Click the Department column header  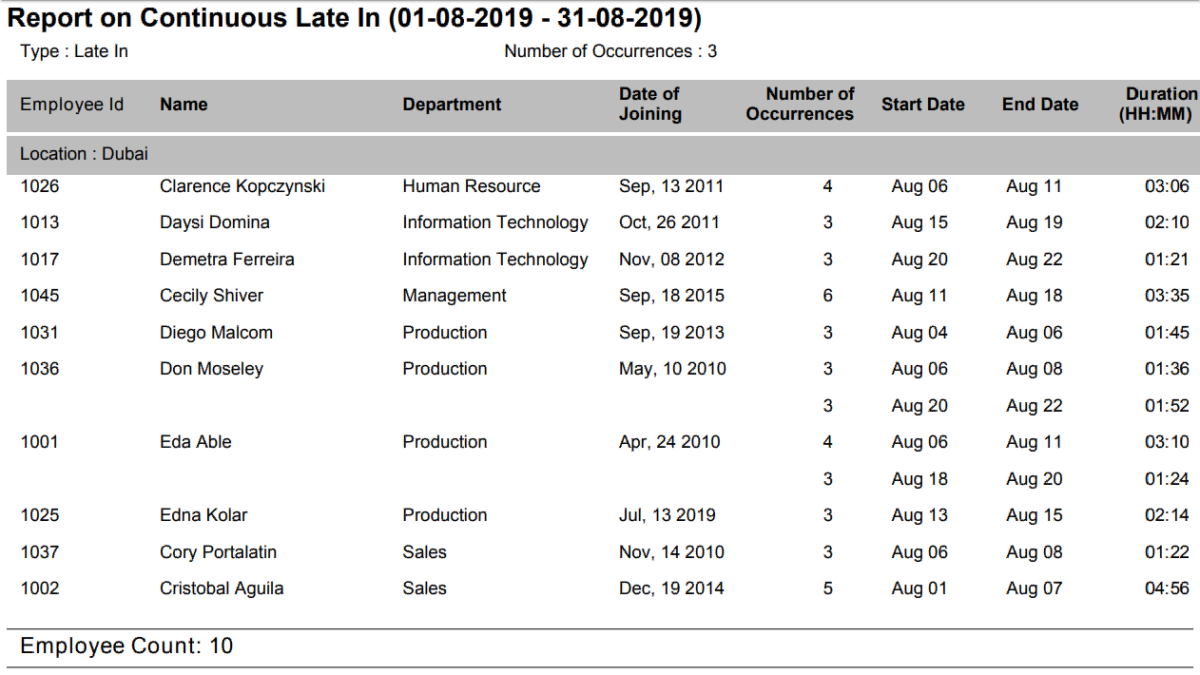click(x=452, y=104)
